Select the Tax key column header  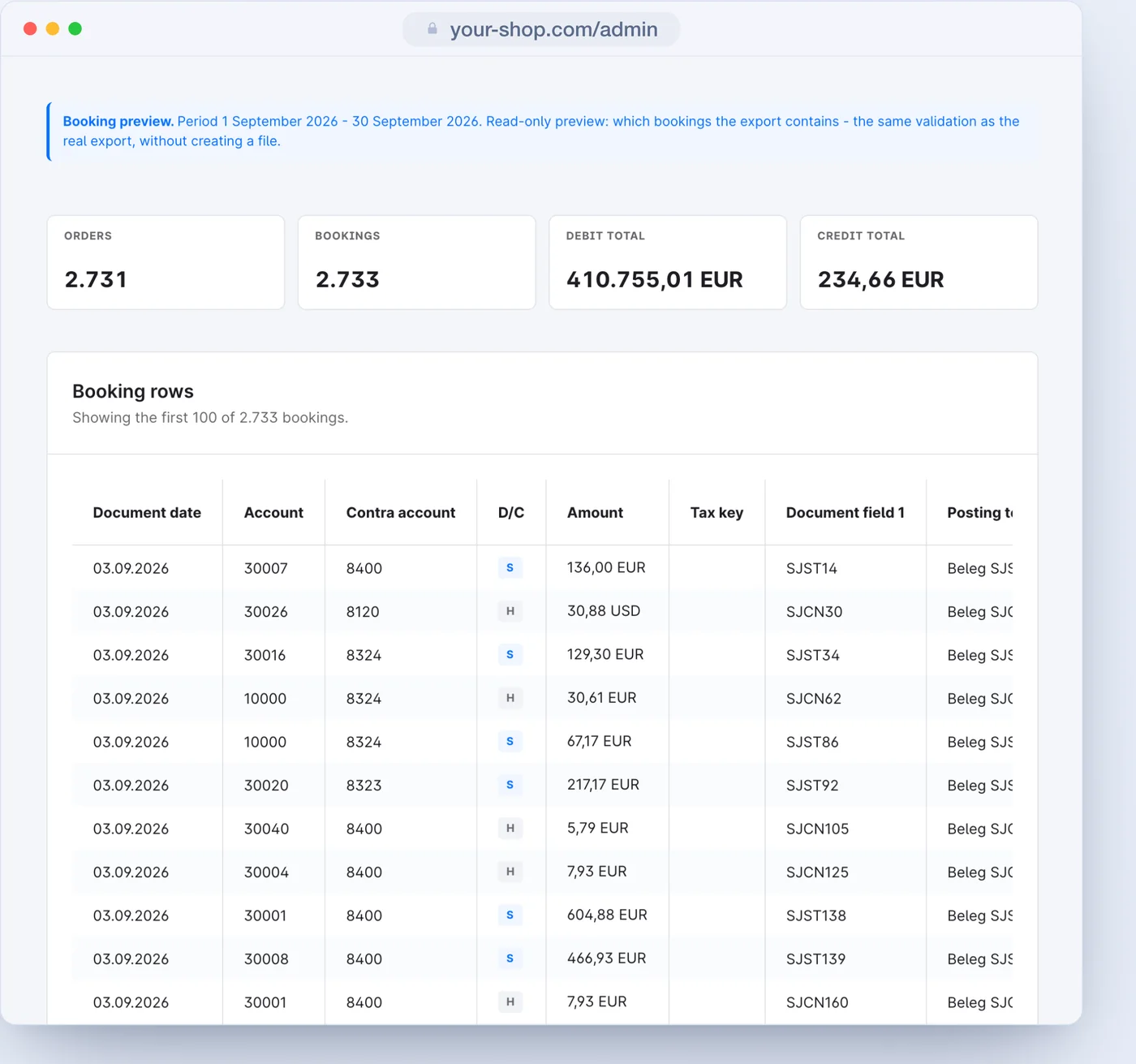click(716, 513)
